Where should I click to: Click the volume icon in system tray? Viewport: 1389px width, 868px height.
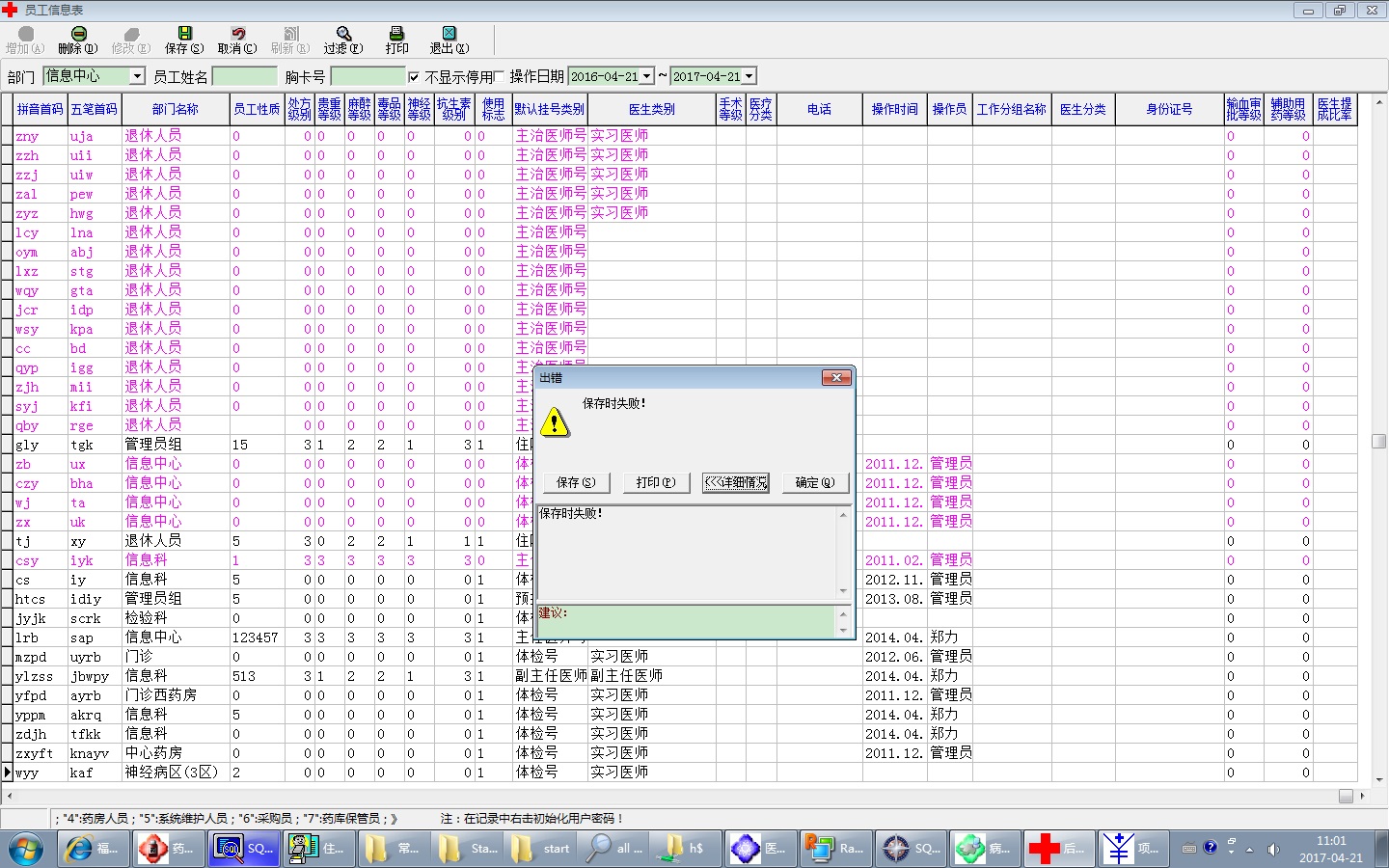1273,849
